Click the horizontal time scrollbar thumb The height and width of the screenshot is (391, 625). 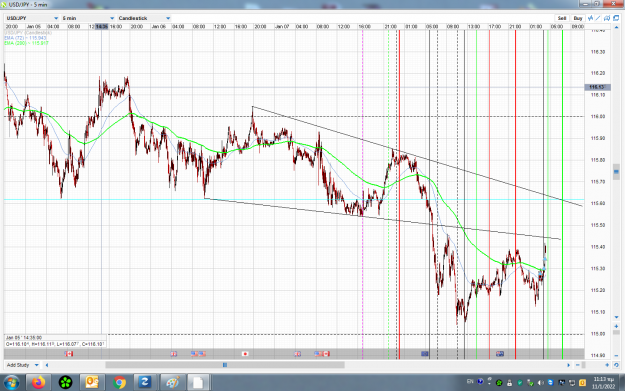(x=225, y=365)
